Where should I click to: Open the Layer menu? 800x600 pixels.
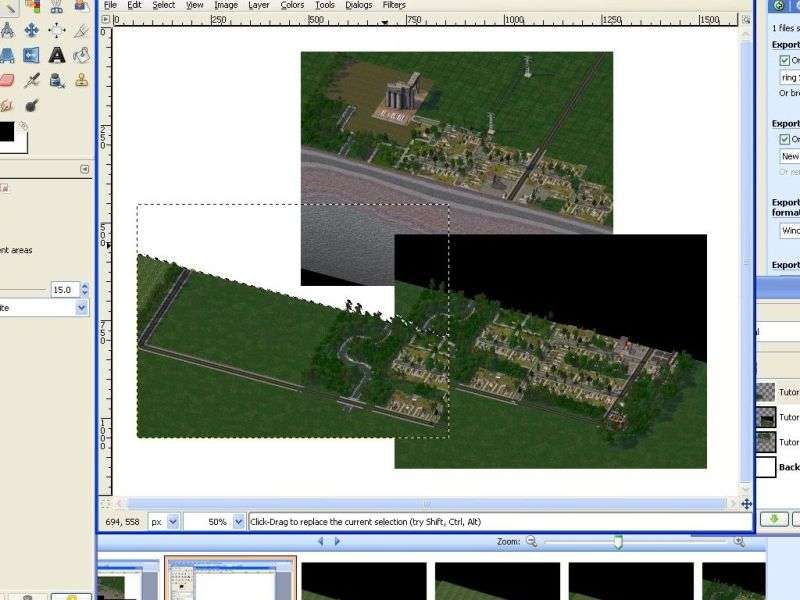tap(259, 5)
